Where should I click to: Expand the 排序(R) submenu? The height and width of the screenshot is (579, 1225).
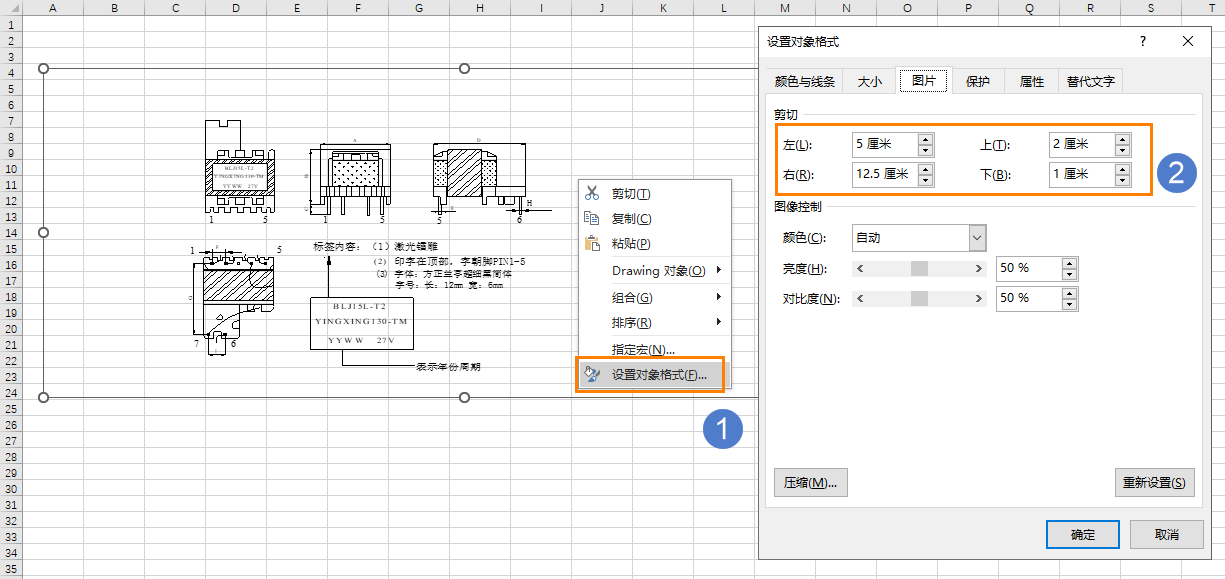[654, 322]
